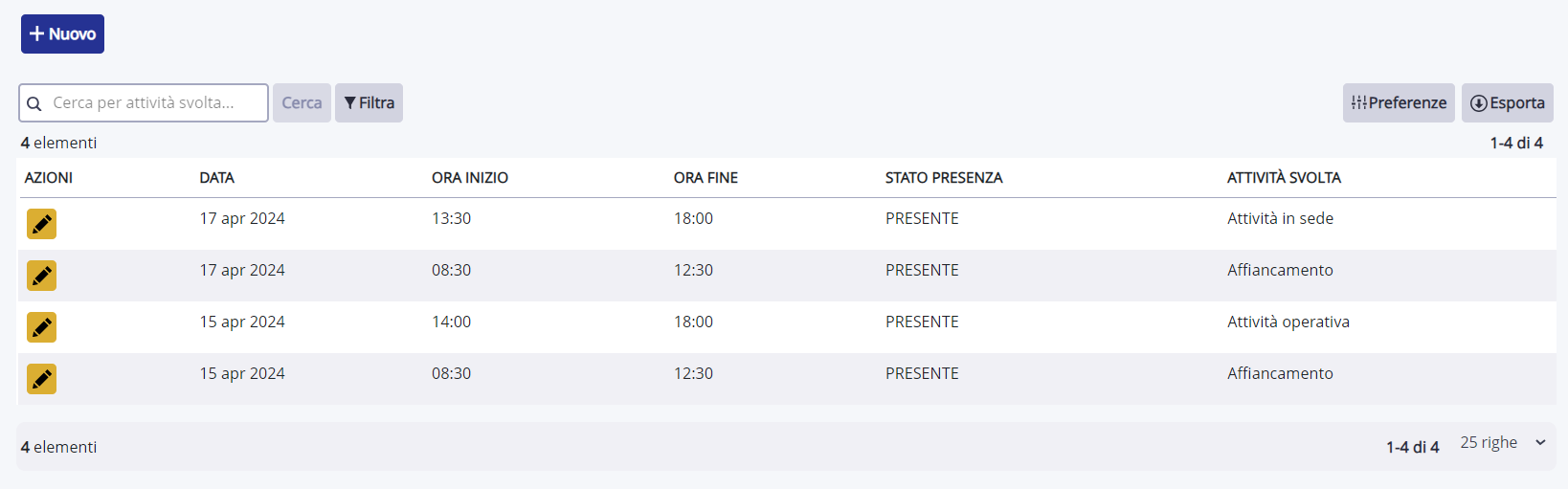The height and width of the screenshot is (489, 1568).
Task: Click the Cerca search button
Action: [302, 102]
